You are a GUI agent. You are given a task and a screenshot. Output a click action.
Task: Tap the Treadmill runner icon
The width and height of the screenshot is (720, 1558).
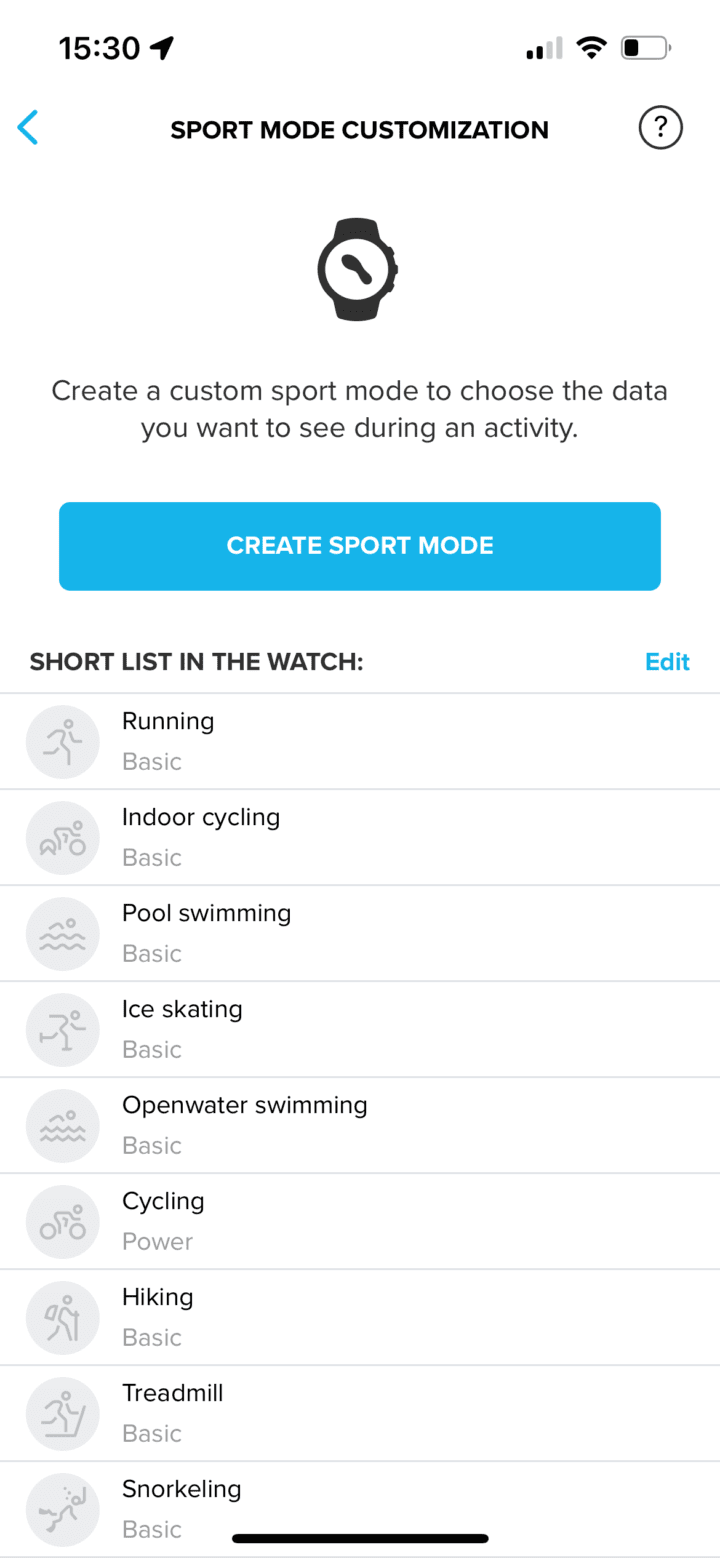tap(62, 1413)
